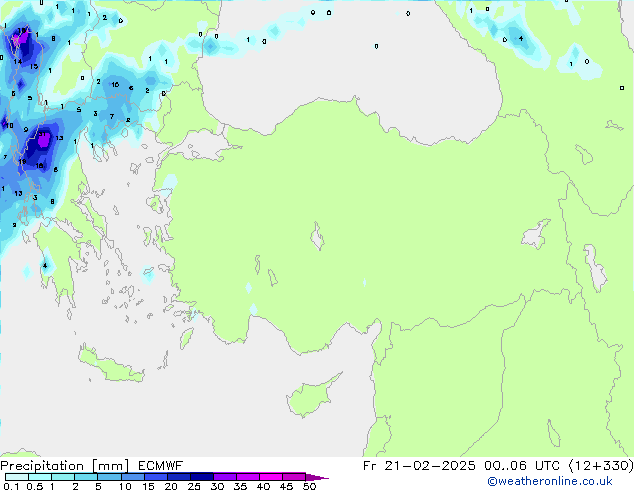Click the 30–35 mm purple legend box
The image size is (634, 490).
tap(225, 477)
